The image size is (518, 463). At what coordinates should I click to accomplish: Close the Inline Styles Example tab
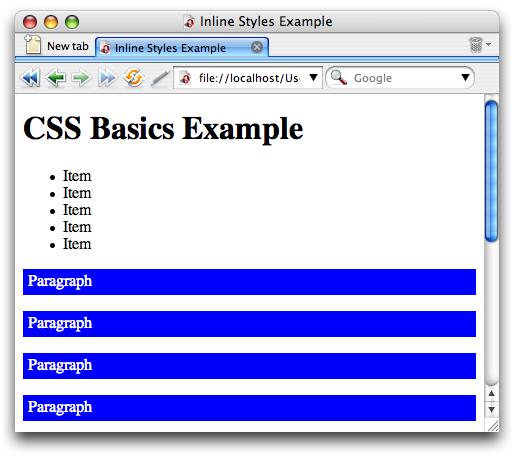pos(257,47)
